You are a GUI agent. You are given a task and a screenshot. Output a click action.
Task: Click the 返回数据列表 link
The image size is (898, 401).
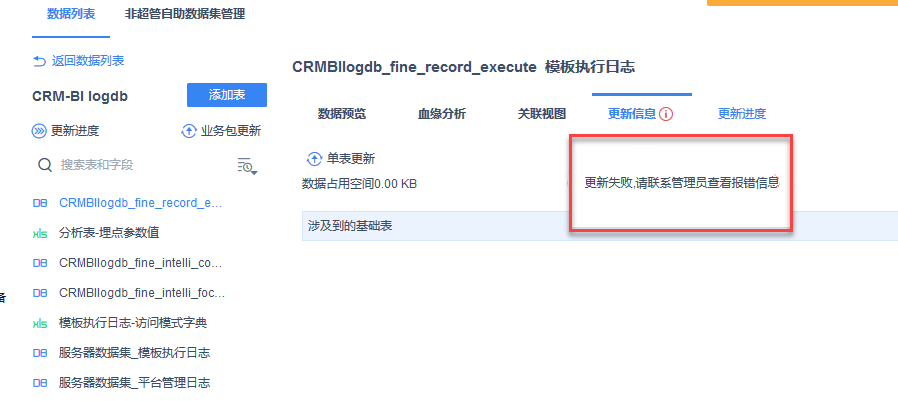click(88, 61)
